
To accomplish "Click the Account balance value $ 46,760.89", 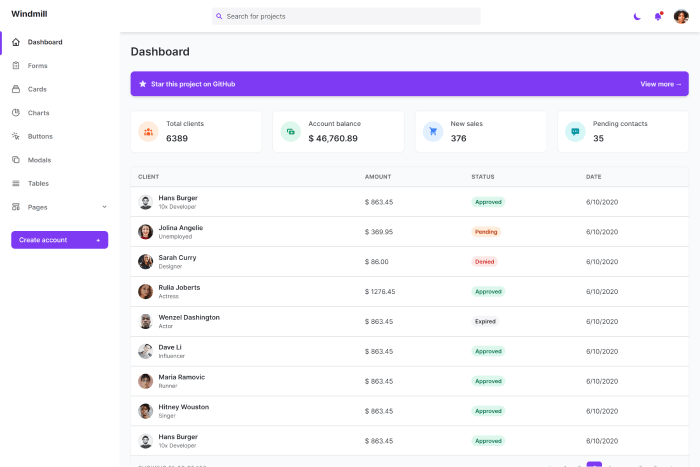I will coord(333,138).
